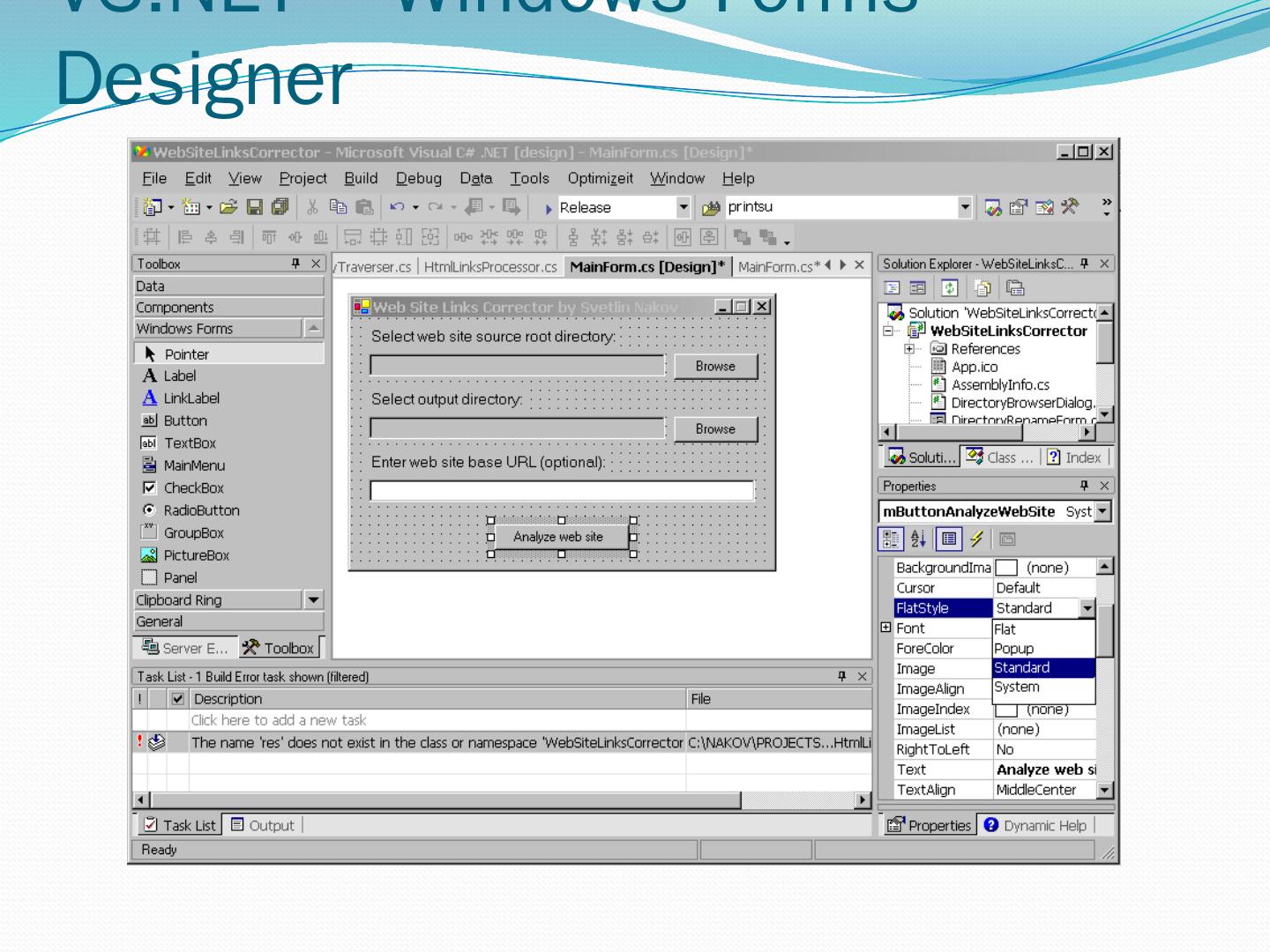Image resolution: width=1270 pixels, height=952 pixels.
Task: Click Refresh icon in Solution Explorer
Action: [x=950, y=288]
